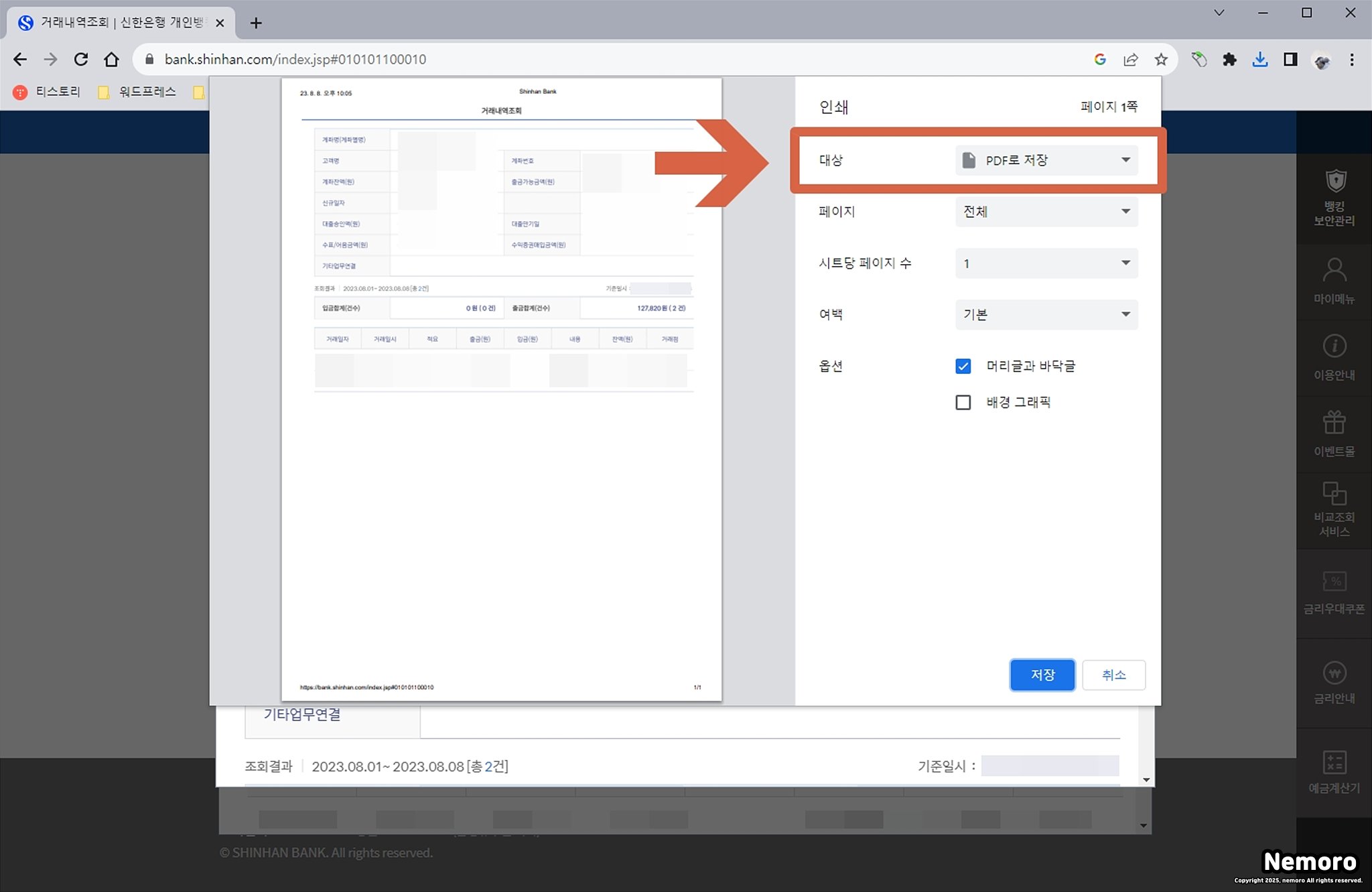Expand the 페이지 dropdown
This screenshot has height=892, width=1372.
click(1046, 212)
